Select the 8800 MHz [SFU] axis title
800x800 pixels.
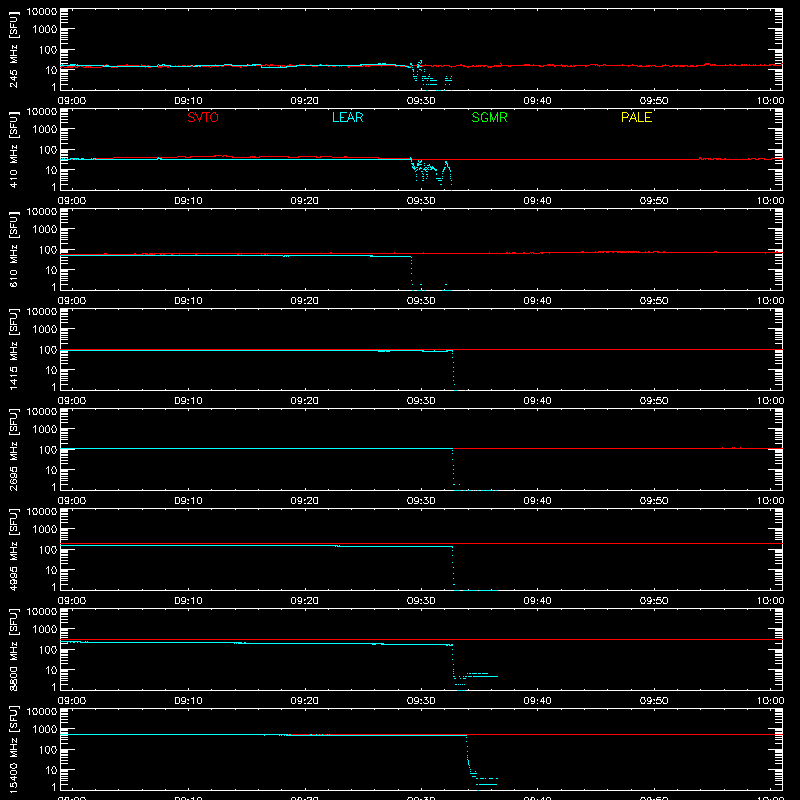pos(13,650)
